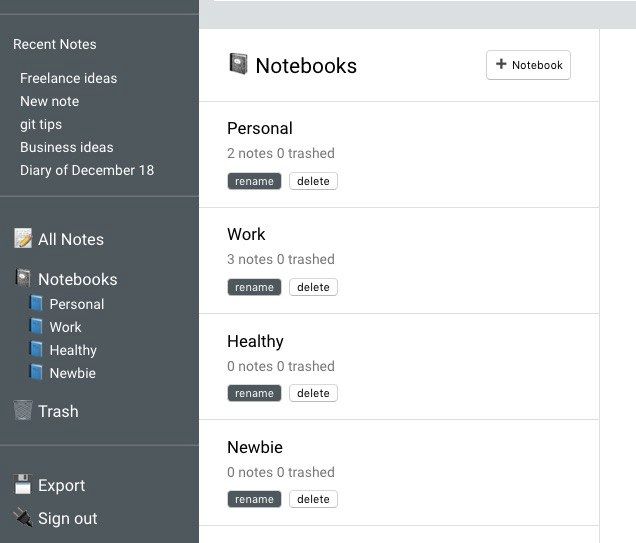Viewport: 636px width, 543px height.
Task: Click the Export floppy disk icon
Action: pos(23,485)
